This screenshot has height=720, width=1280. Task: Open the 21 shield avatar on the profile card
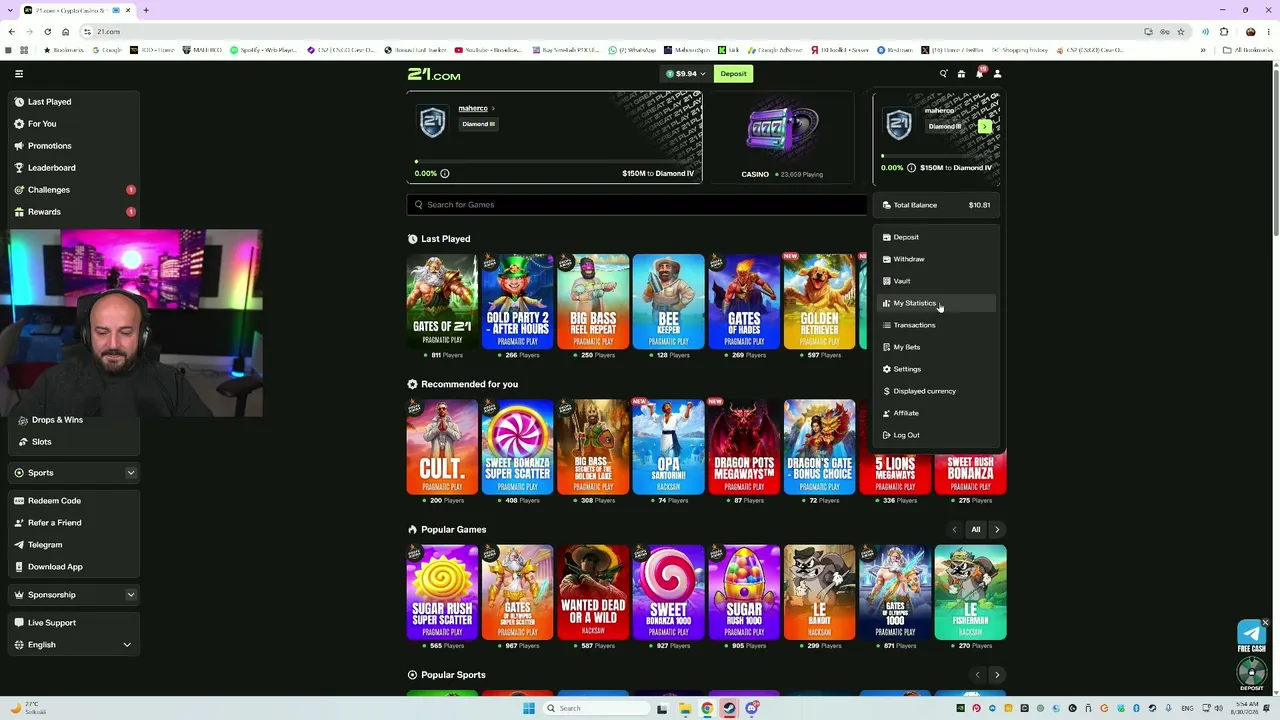(432, 122)
